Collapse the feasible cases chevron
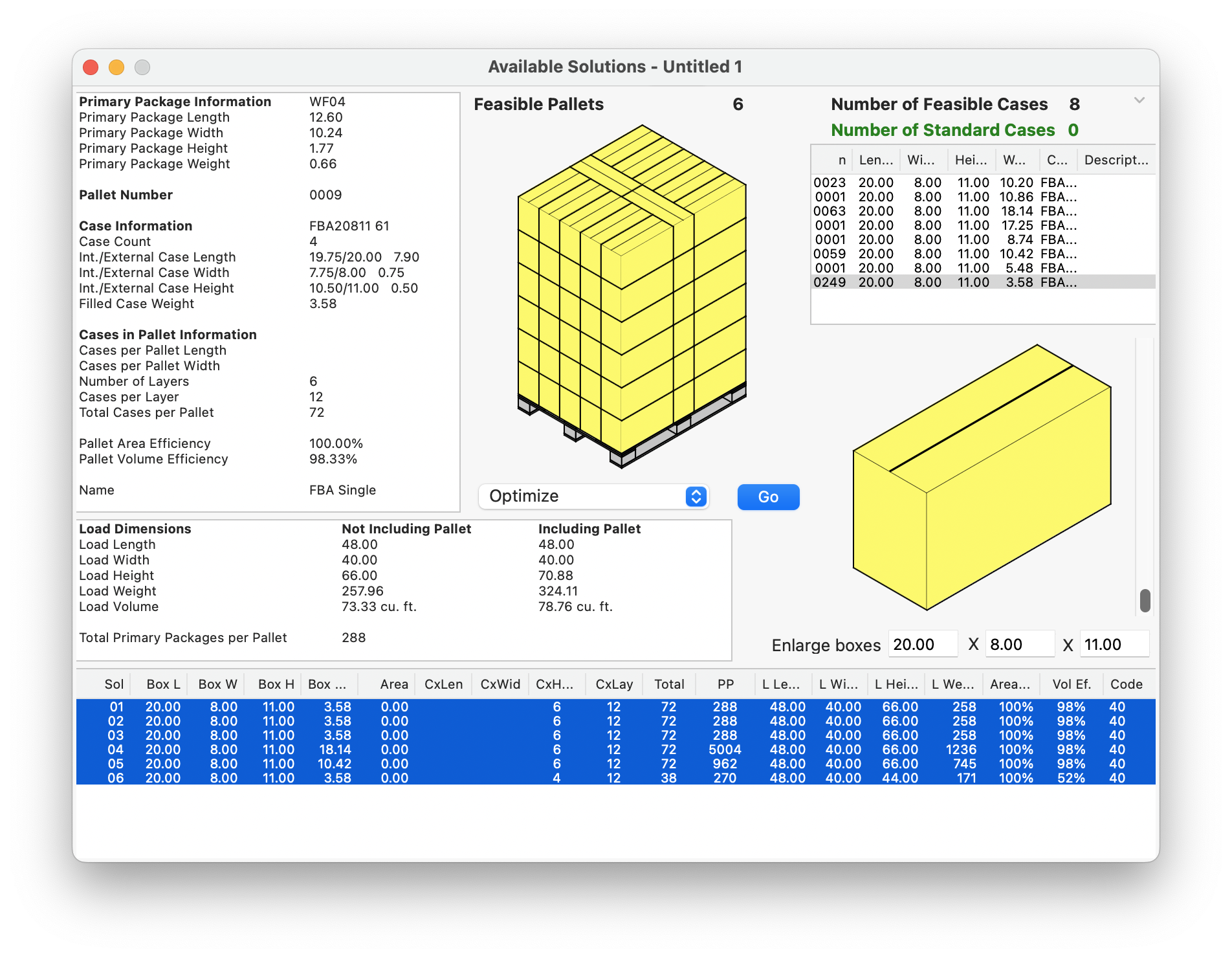 pyautogui.click(x=1139, y=100)
